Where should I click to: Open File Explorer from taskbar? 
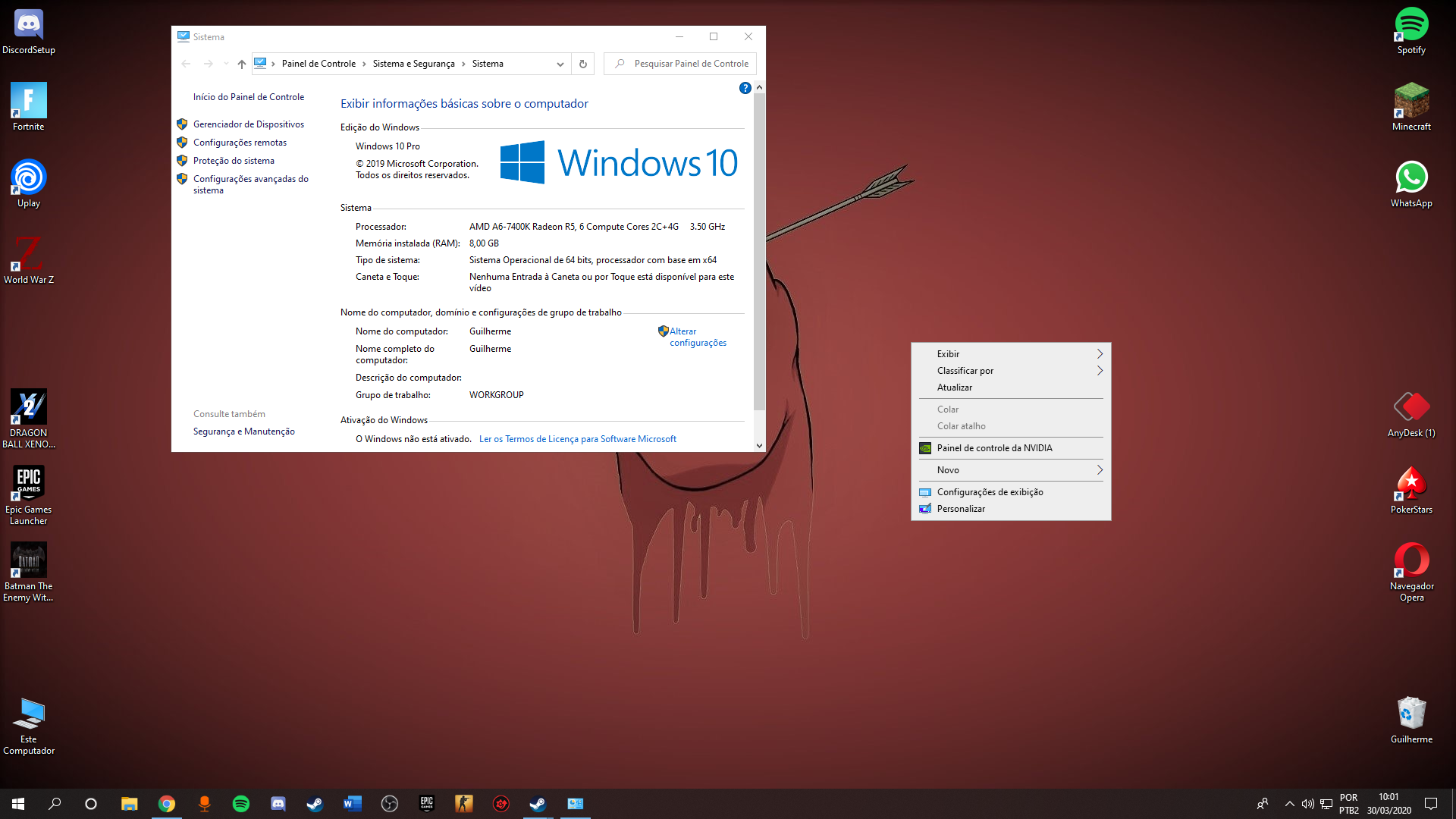point(130,804)
